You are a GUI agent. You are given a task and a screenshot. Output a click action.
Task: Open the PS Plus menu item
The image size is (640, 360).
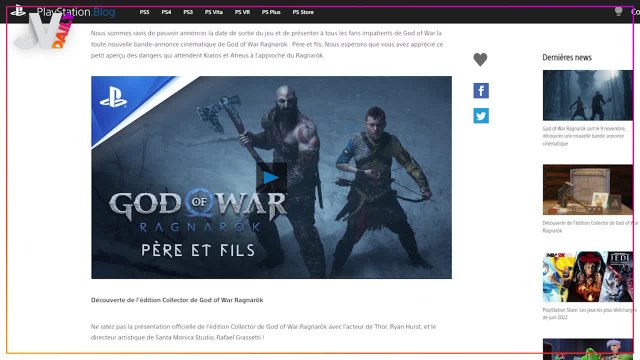(x=271, y=12)
